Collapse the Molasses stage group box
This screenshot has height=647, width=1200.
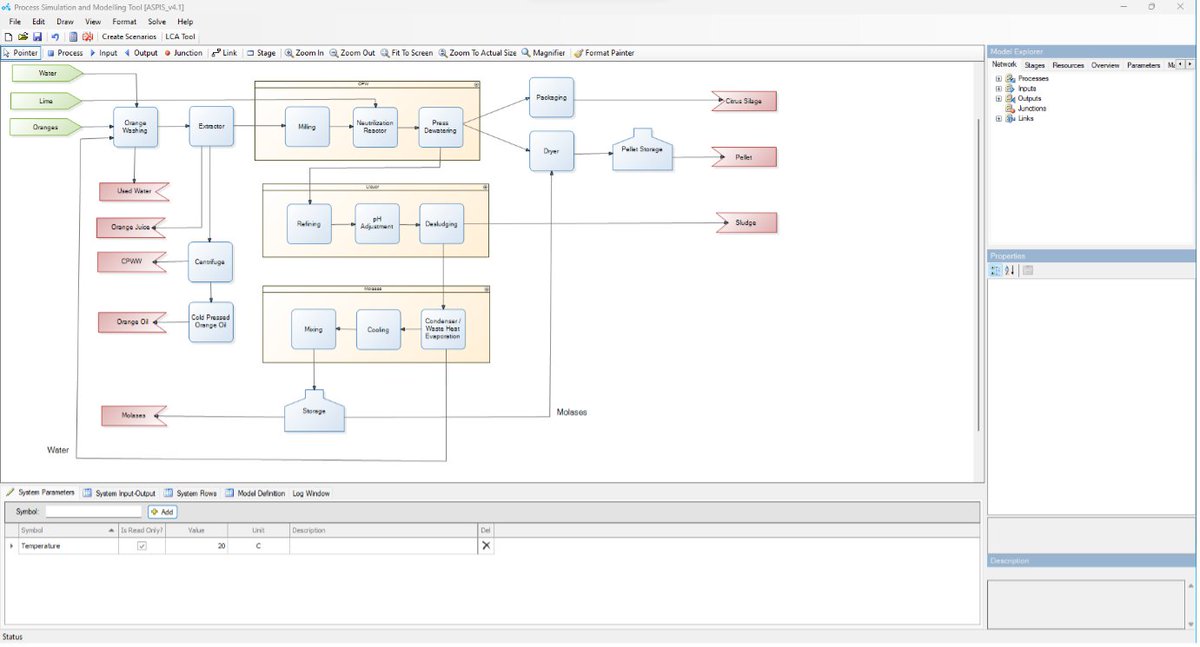pos(485,290)
